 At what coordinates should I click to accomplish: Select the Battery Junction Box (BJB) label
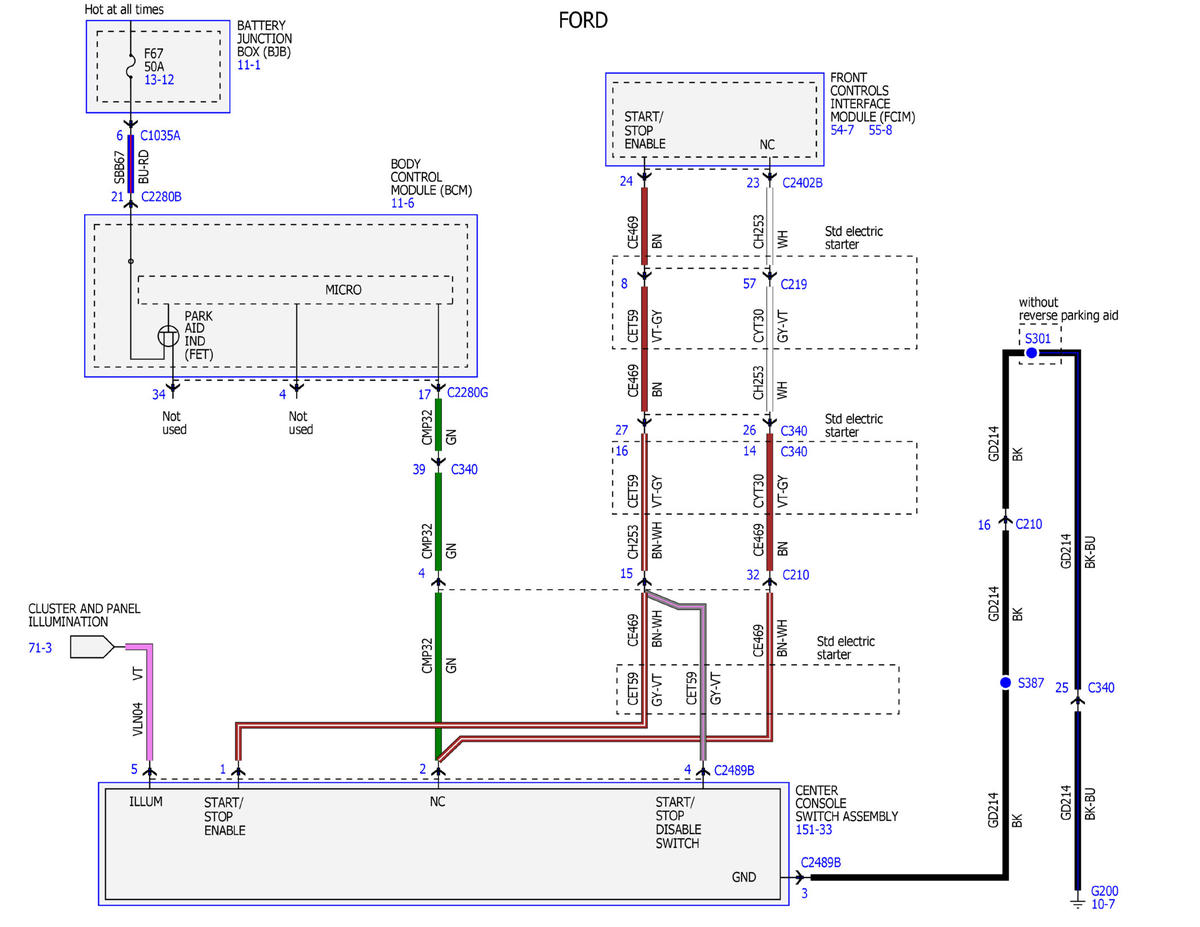click(x=264, y=38)
